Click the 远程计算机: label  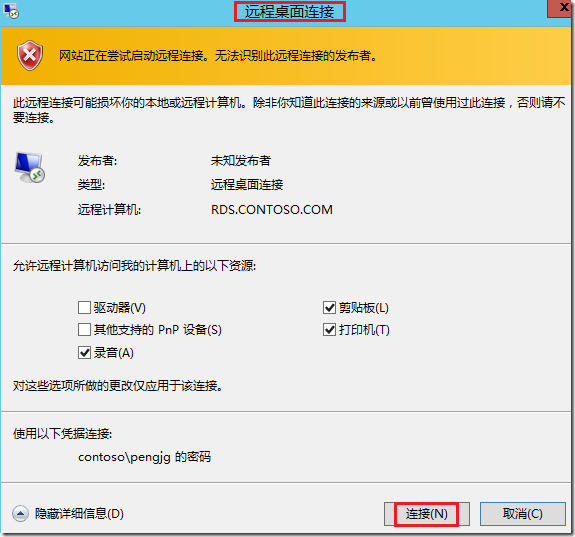pos(109,209)
